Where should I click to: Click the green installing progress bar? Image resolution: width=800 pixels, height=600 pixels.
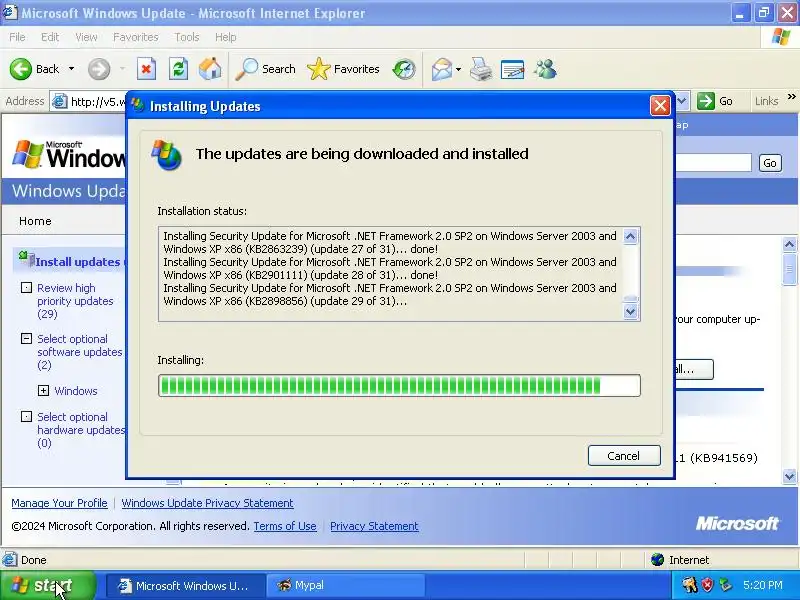click(x=399, y=385)
